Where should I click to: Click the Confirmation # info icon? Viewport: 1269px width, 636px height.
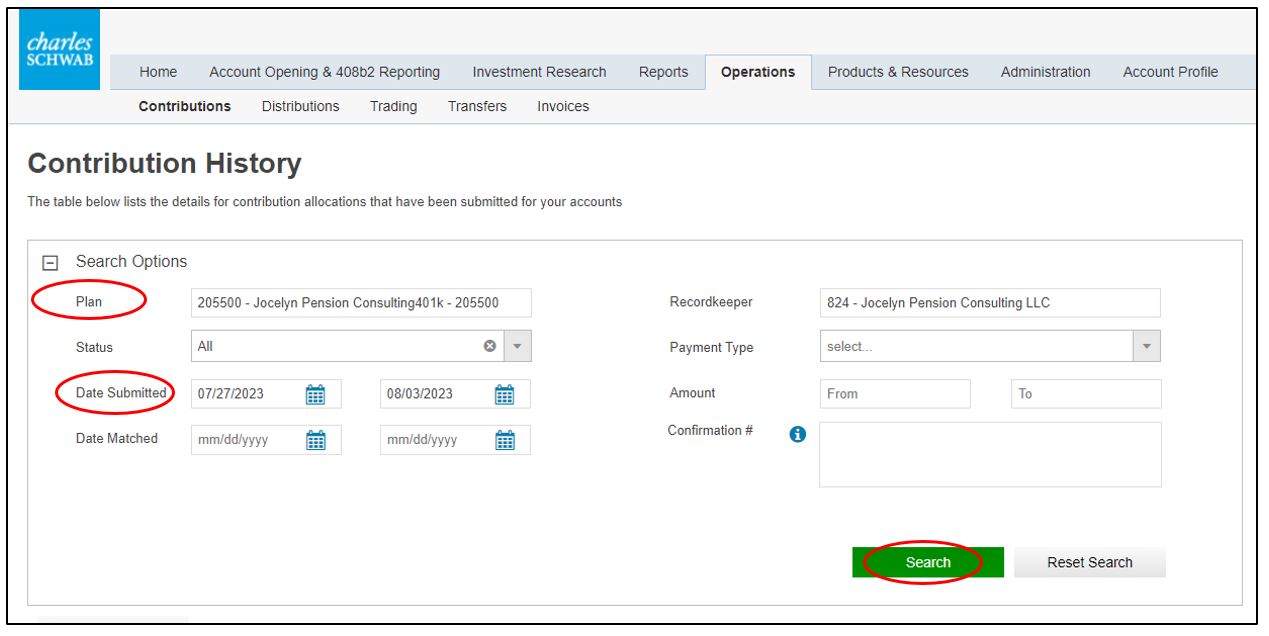point(797,434)
